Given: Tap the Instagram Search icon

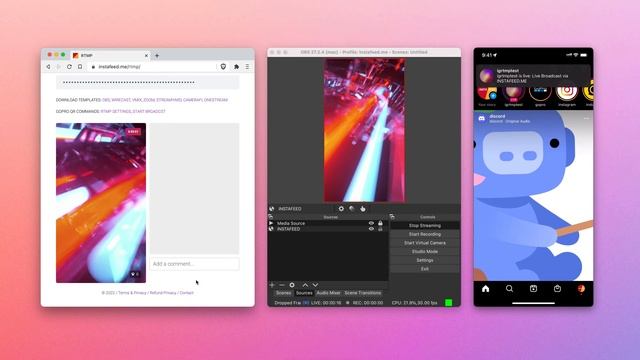Looking at the screenshot, I should point(509,289).
